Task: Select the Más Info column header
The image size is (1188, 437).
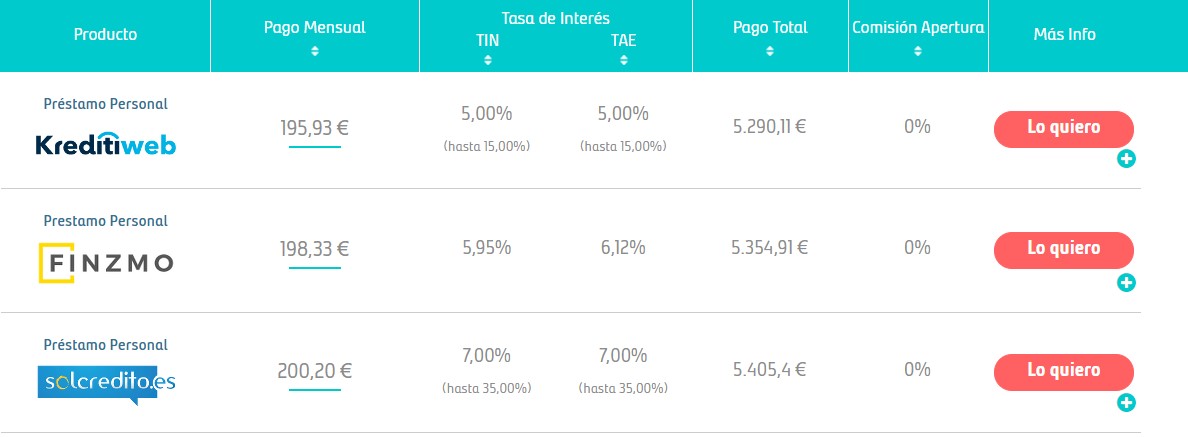Action: coord(1065,35)
